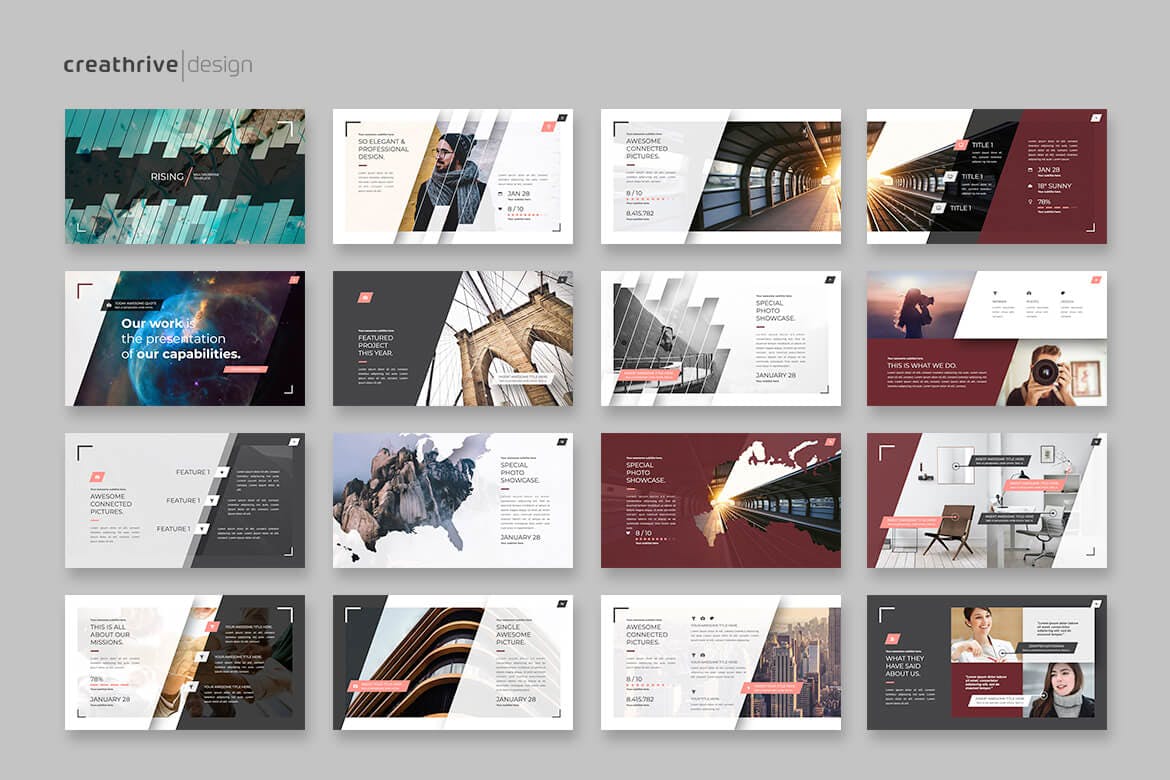Click the first FEATURE 1 arrow marker
Image resolution: width=1170 pixels, height=780 pixels.
coord(220,472)
